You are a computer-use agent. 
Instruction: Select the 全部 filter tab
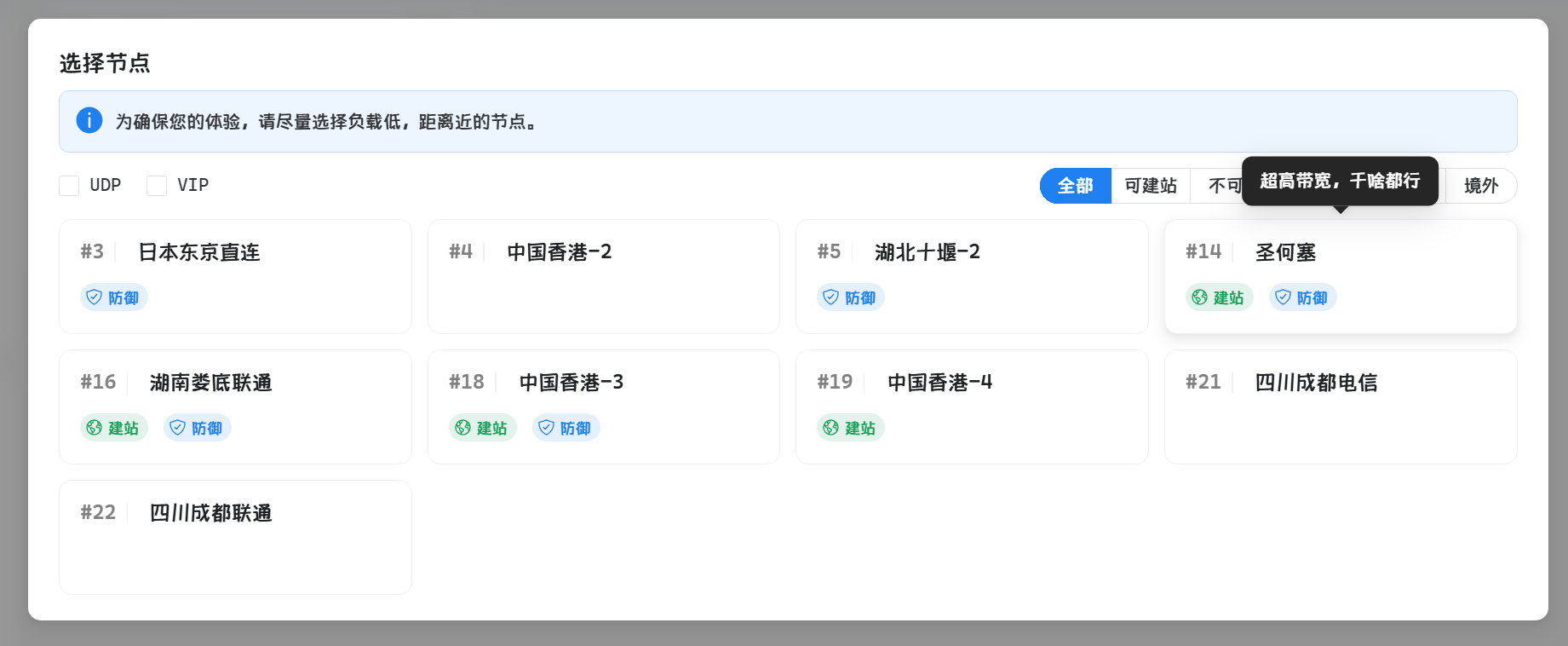[1075, 186]
